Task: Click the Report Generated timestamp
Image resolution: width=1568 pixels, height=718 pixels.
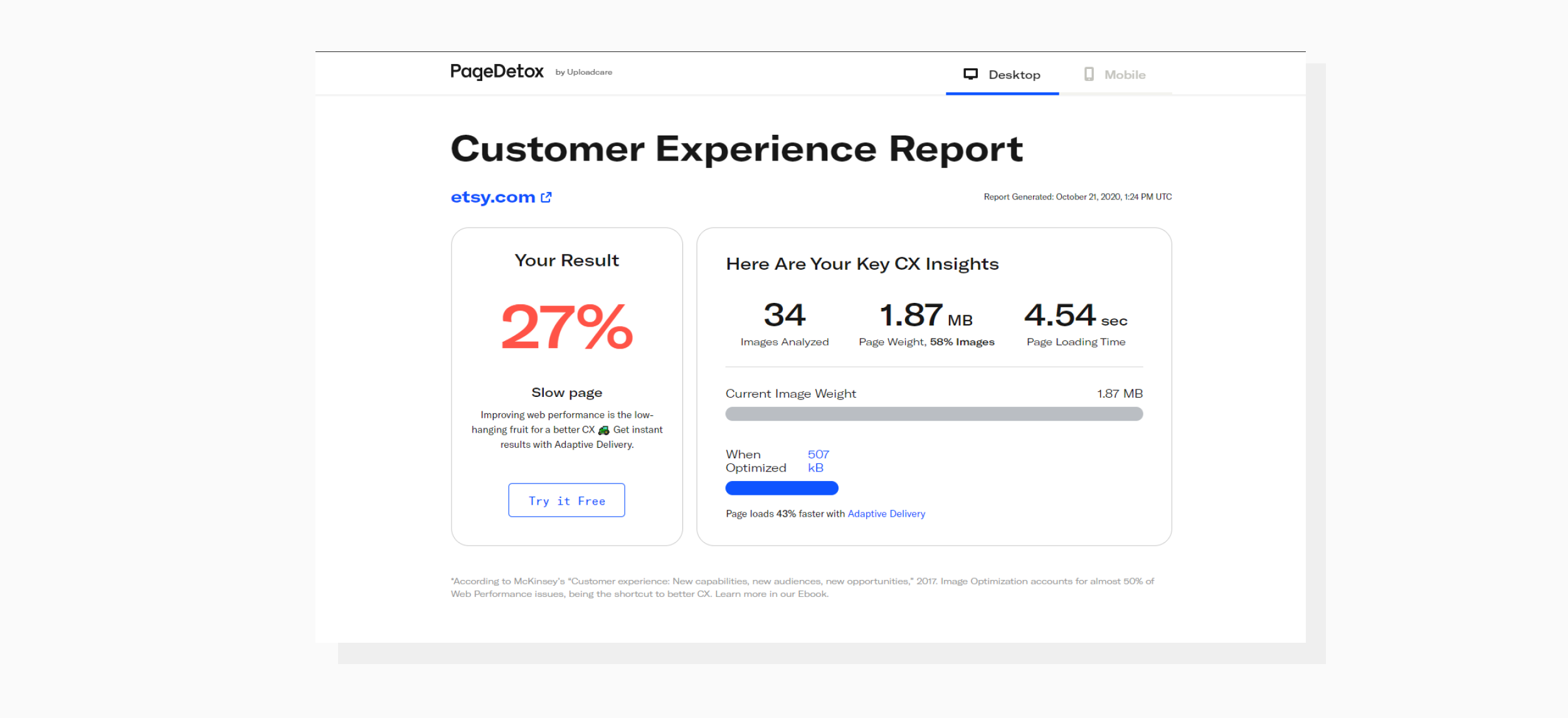Action: pos(1077,196)
